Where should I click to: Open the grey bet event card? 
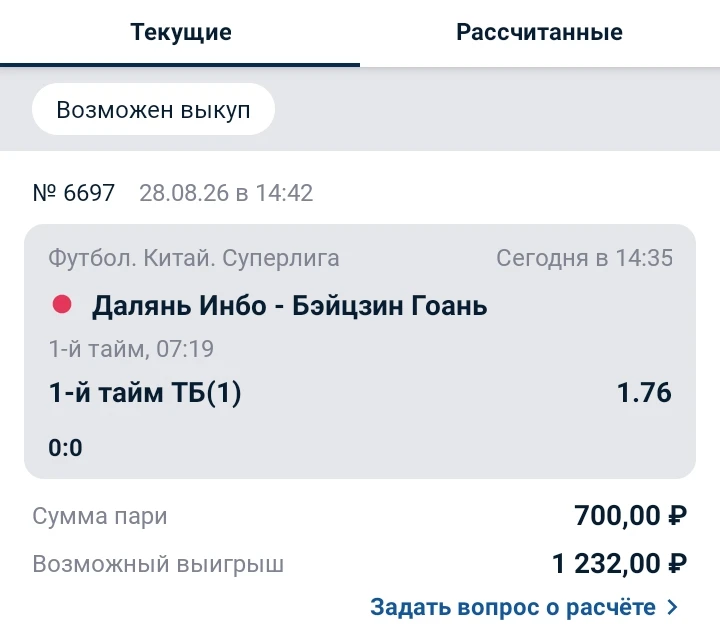coord(360,351)
